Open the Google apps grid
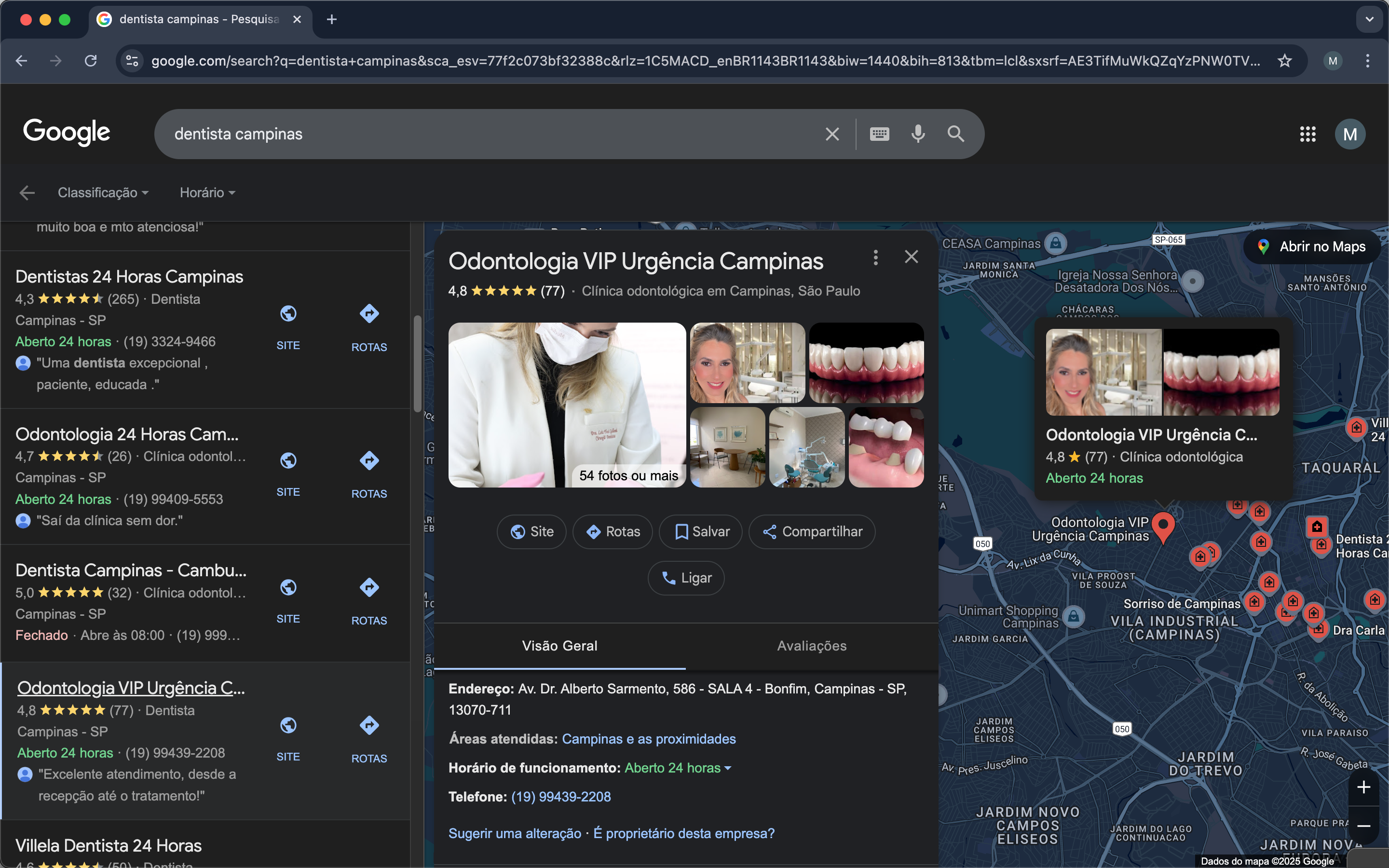The width and height of the screenshot is (1389, 868). point(1307,135)
